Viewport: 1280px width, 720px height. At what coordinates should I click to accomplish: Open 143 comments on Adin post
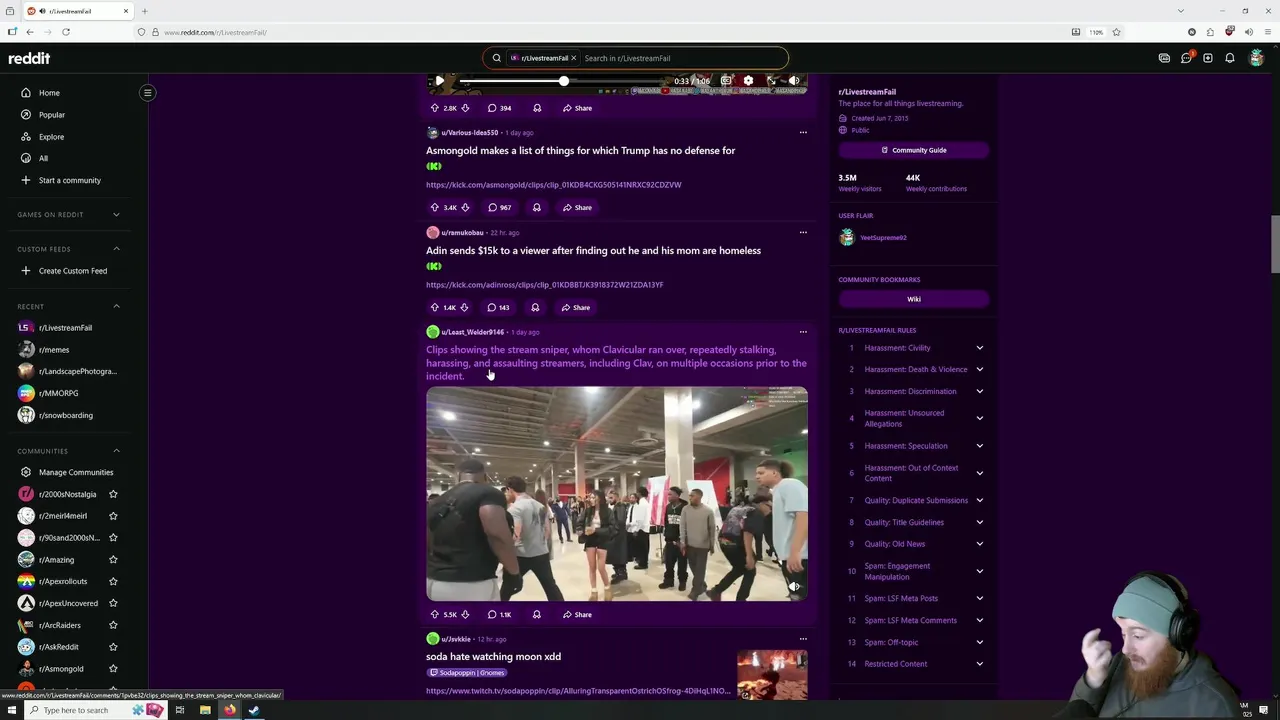499,308
